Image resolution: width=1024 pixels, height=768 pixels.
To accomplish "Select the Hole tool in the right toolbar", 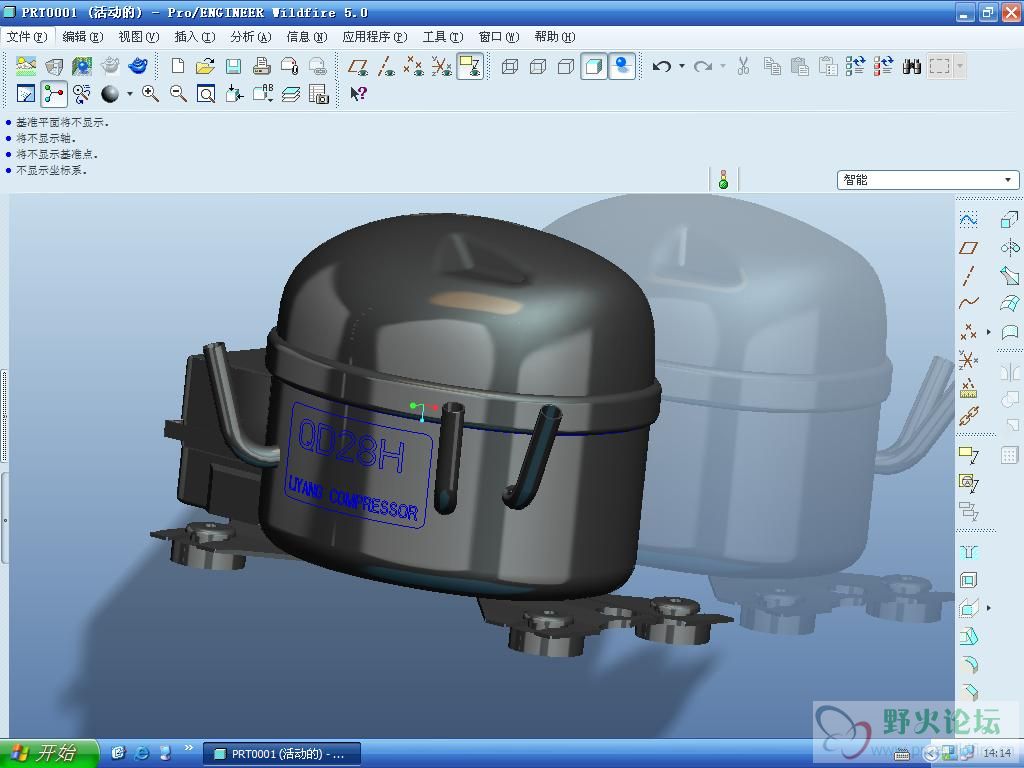I will point(968,552).
